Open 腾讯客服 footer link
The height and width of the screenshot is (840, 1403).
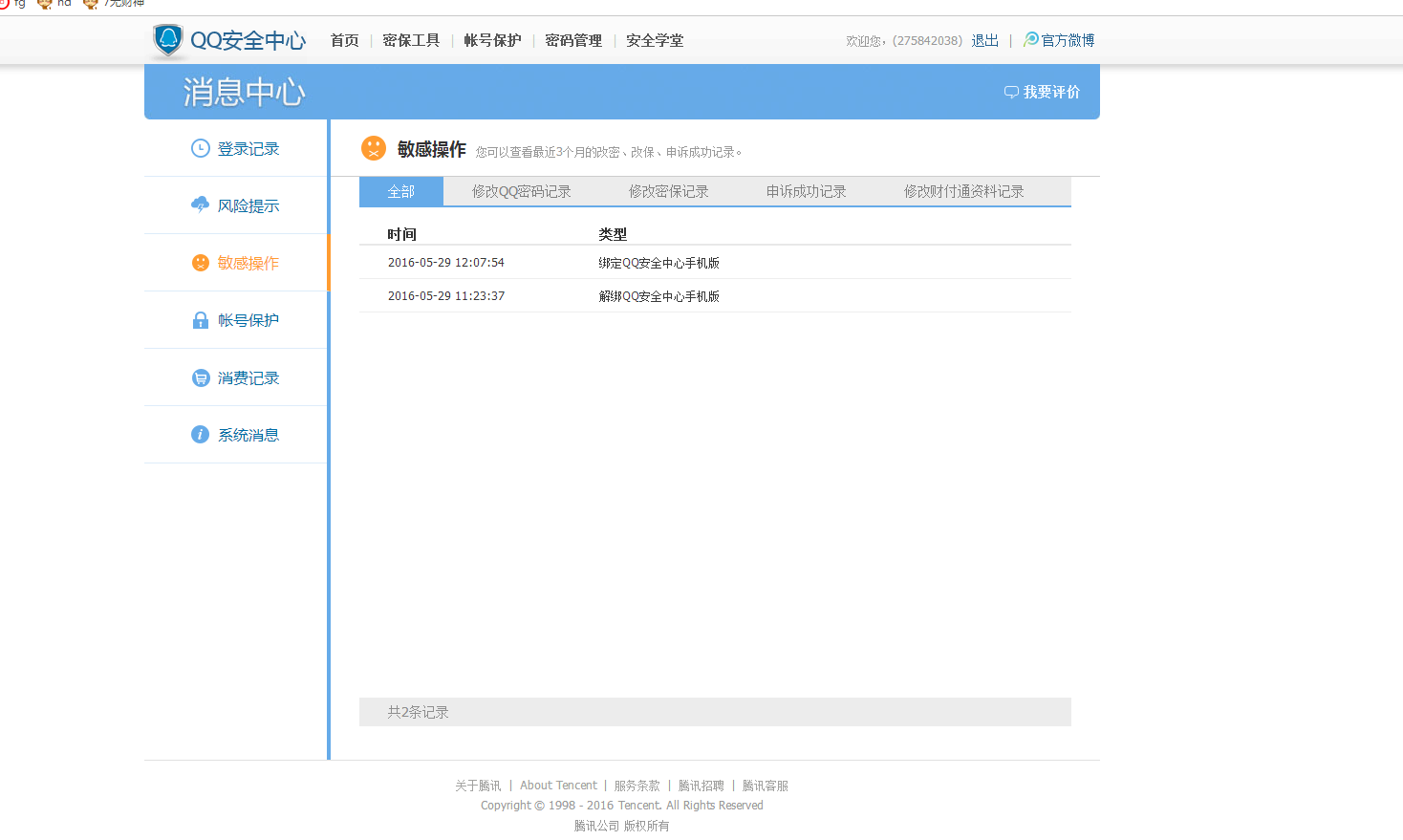(766, 786)
